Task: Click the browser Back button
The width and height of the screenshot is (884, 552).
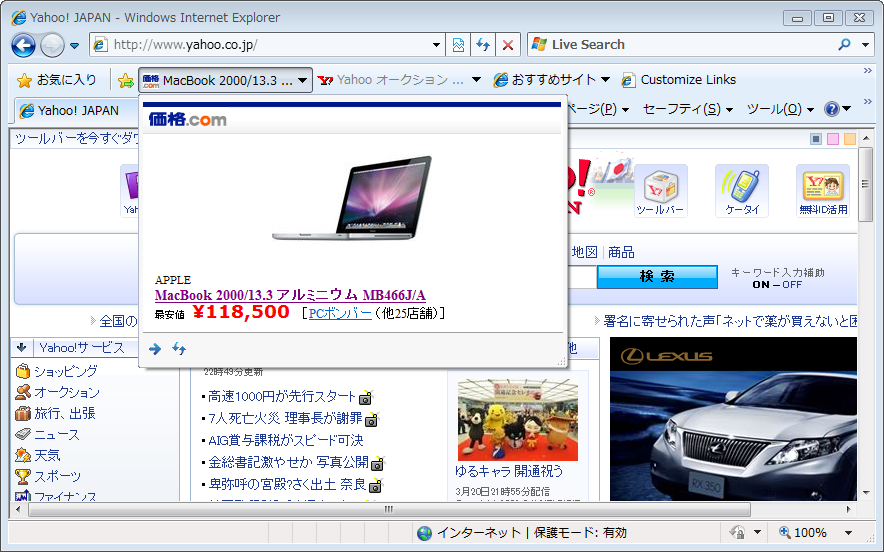Action: [x=23, y=45]
